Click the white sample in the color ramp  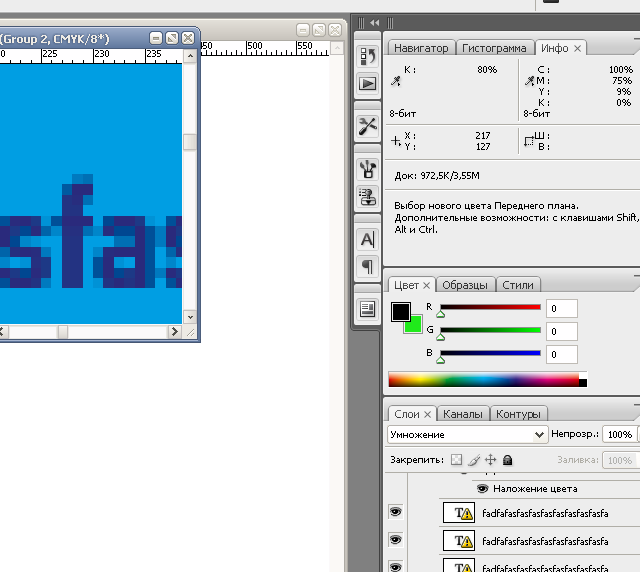pos(583,376)
